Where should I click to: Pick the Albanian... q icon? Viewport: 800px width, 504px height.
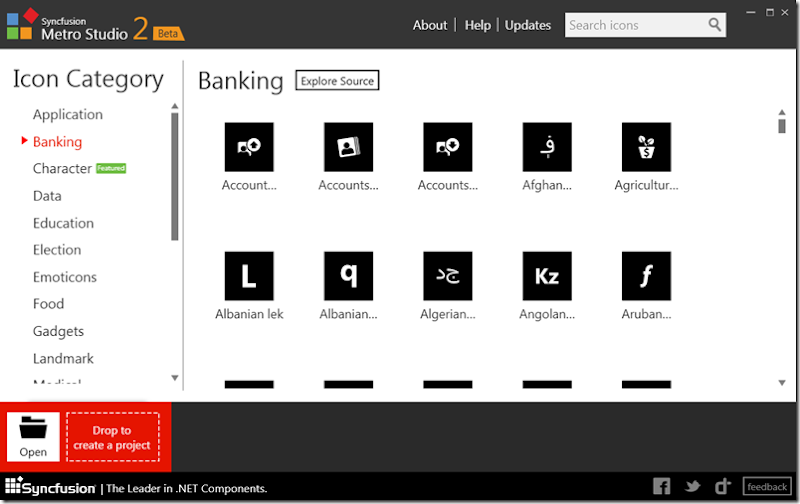348,276
